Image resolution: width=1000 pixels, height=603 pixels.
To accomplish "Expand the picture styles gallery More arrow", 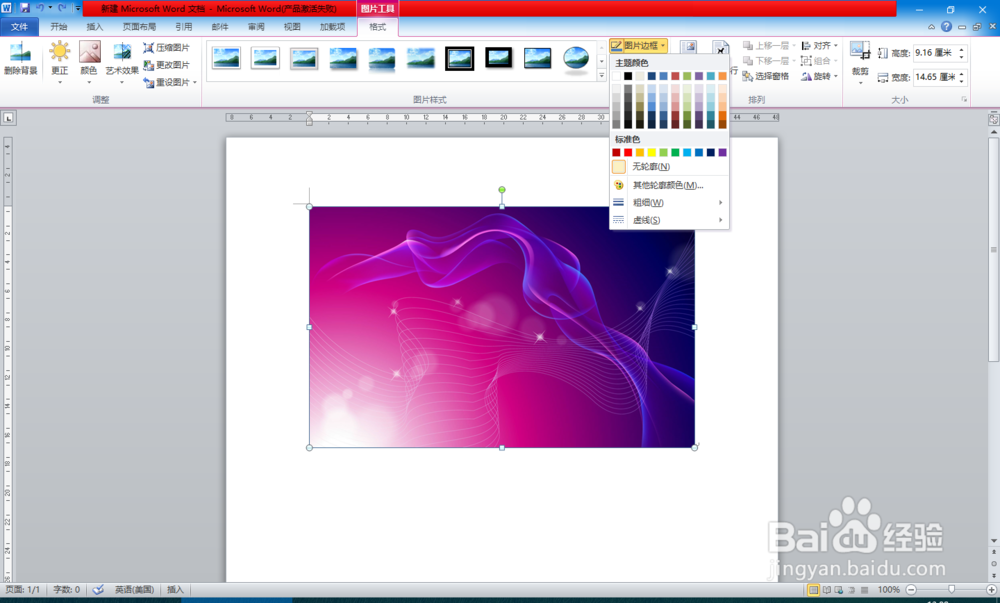I will pyautogui.click(x=601, y=76).
